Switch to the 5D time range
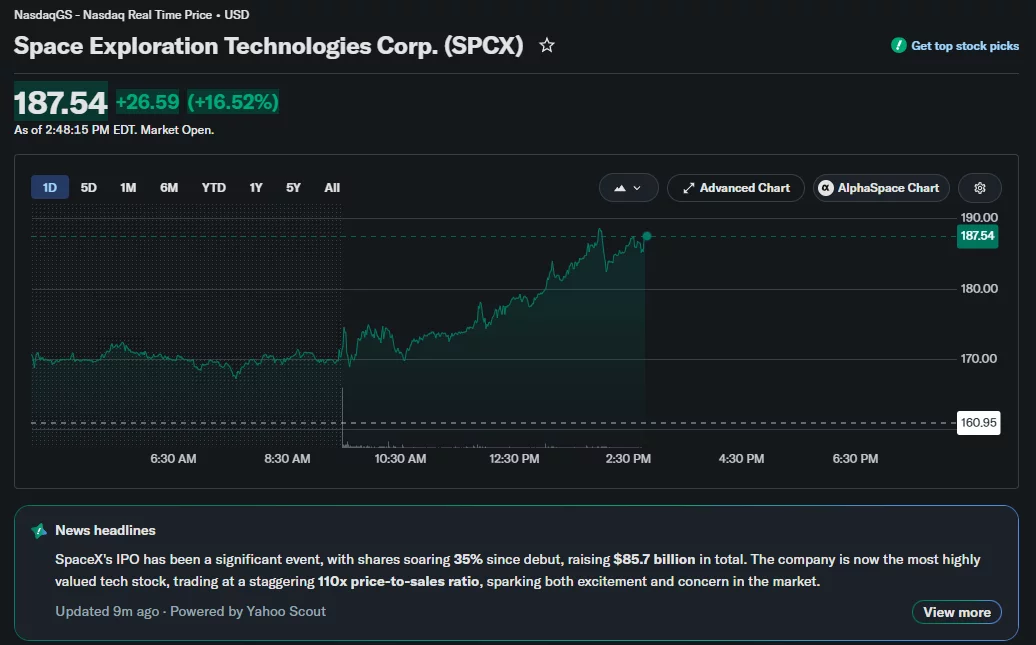 [89, 188]
